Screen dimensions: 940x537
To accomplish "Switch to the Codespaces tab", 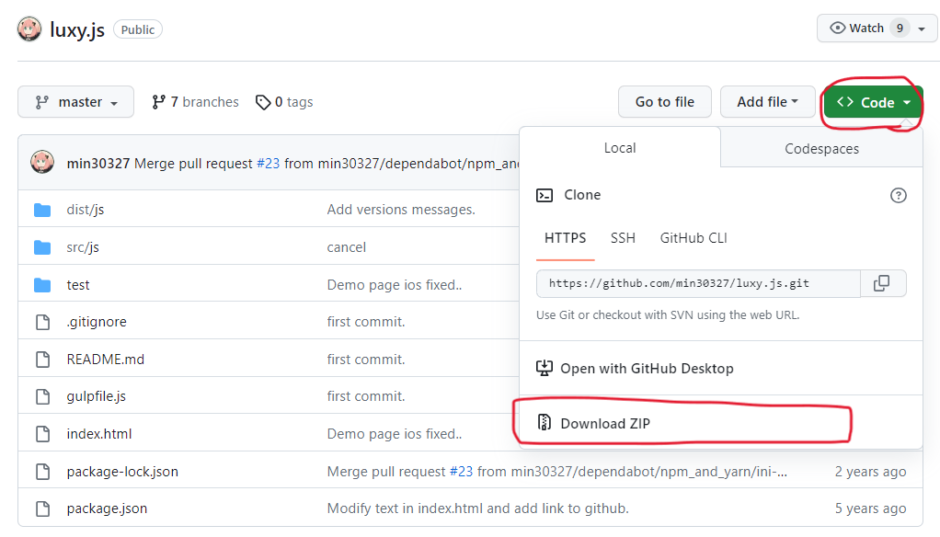I will tap(821, 148).
